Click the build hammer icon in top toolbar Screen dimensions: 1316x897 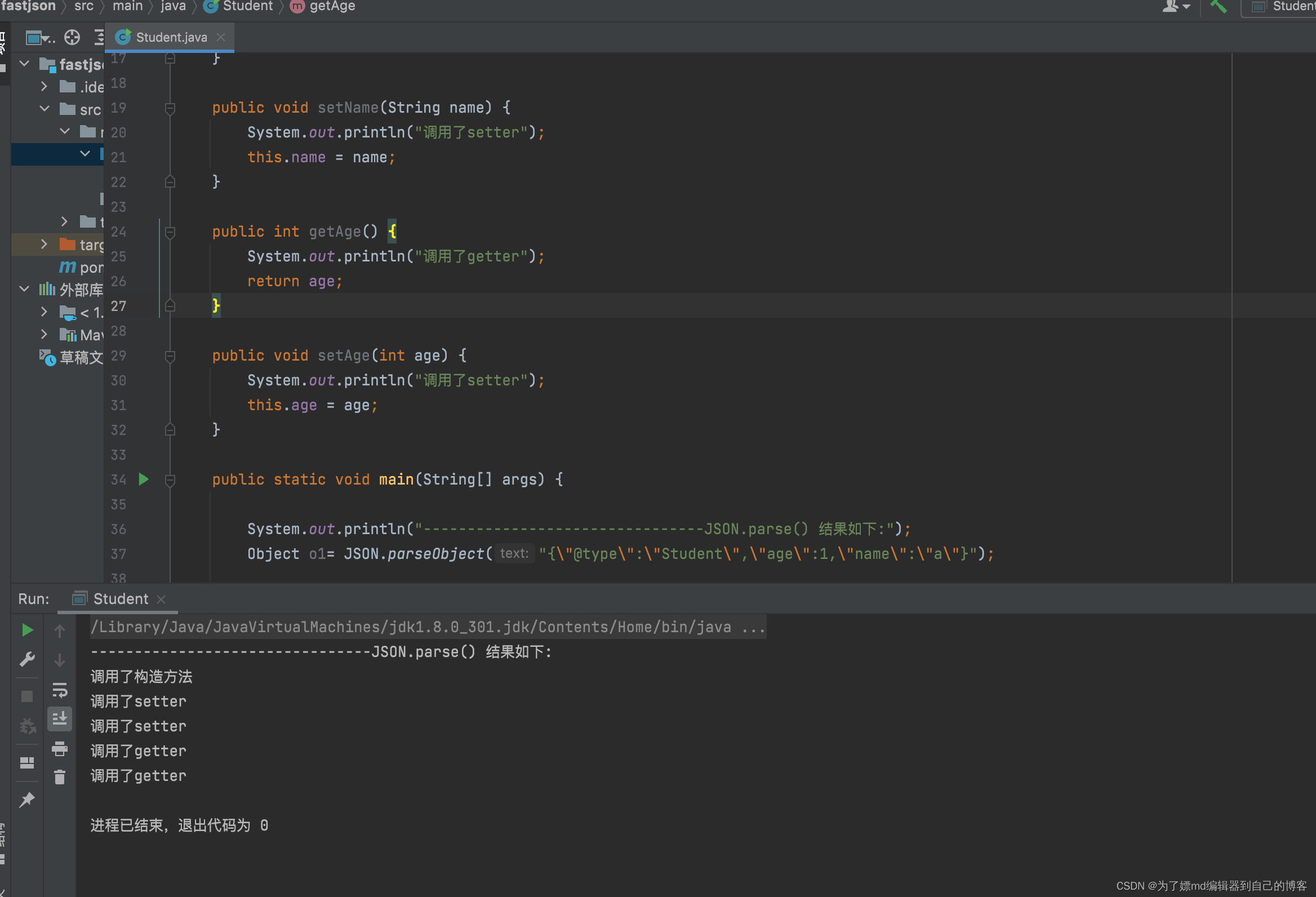(1219, 6)
